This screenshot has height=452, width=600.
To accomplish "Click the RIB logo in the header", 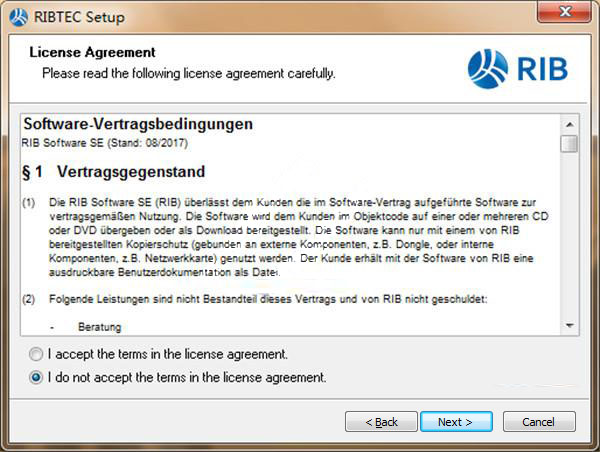I will click(517, 68).
